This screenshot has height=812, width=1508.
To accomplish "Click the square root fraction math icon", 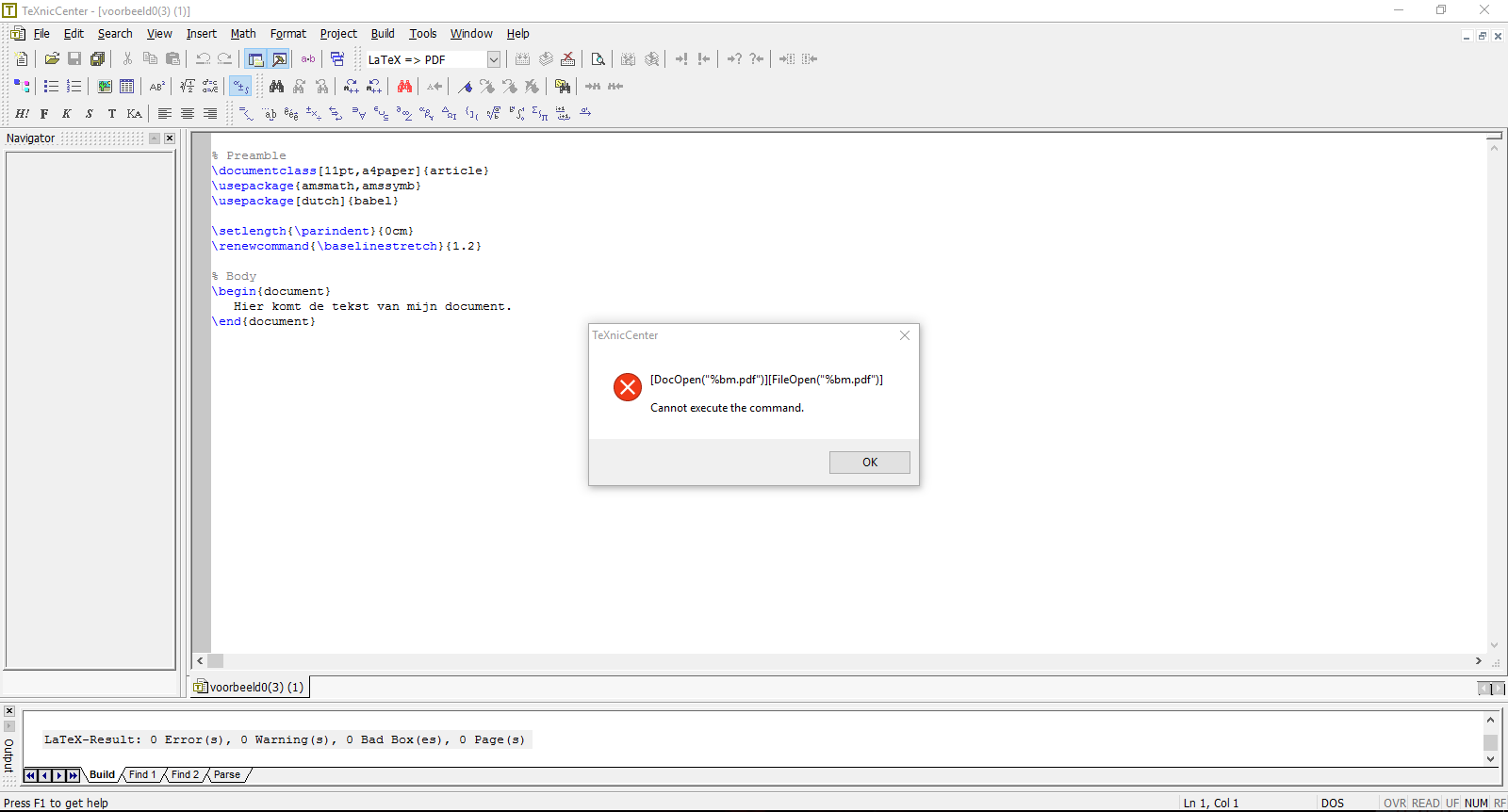I will pos(188,86).
